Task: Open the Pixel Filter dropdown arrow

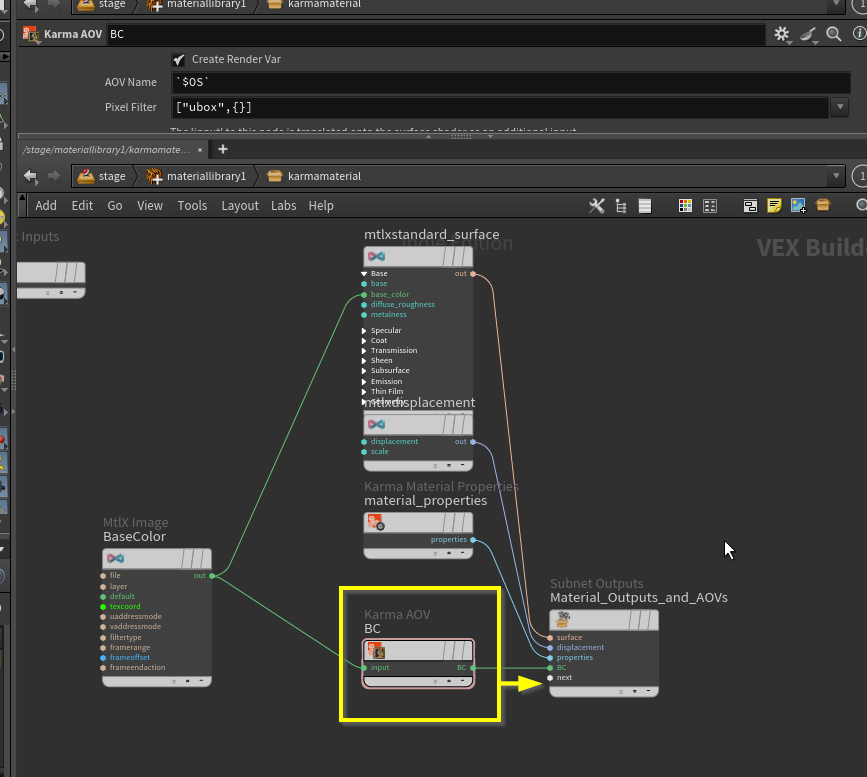Action: (x=840, y=107)
